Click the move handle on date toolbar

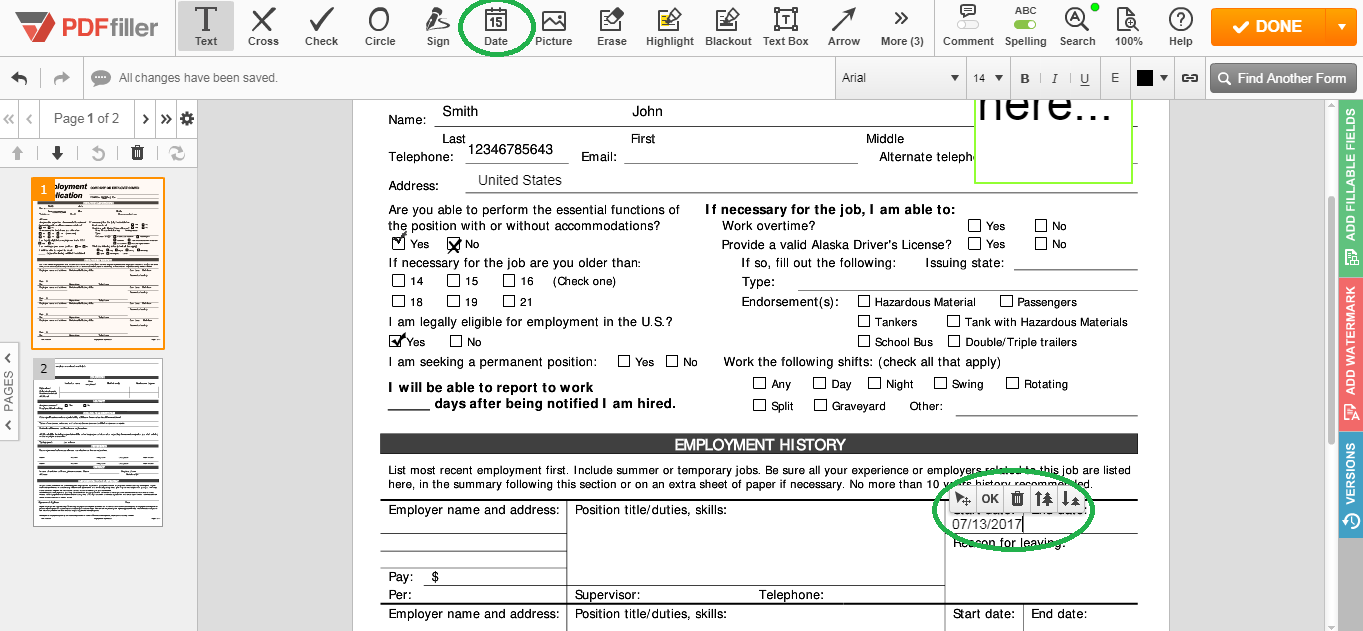click(x=962, y=498)
